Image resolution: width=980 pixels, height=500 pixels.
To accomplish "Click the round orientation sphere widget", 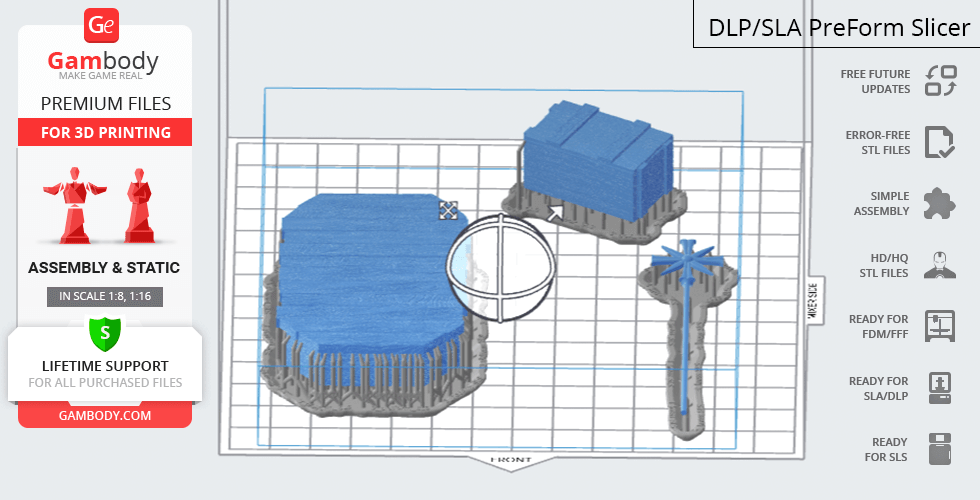I will pos(500,268).
